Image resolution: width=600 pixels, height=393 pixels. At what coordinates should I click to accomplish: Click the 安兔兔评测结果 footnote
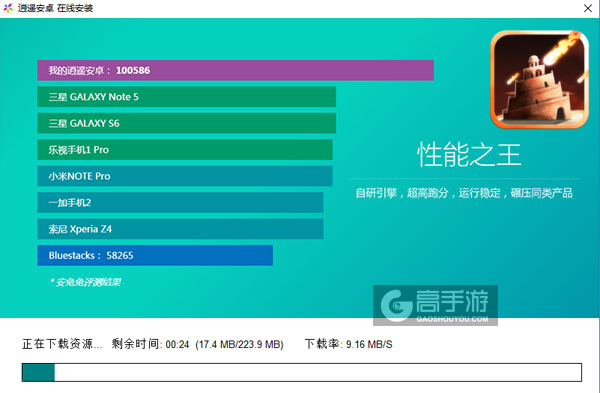click(86, 282)
